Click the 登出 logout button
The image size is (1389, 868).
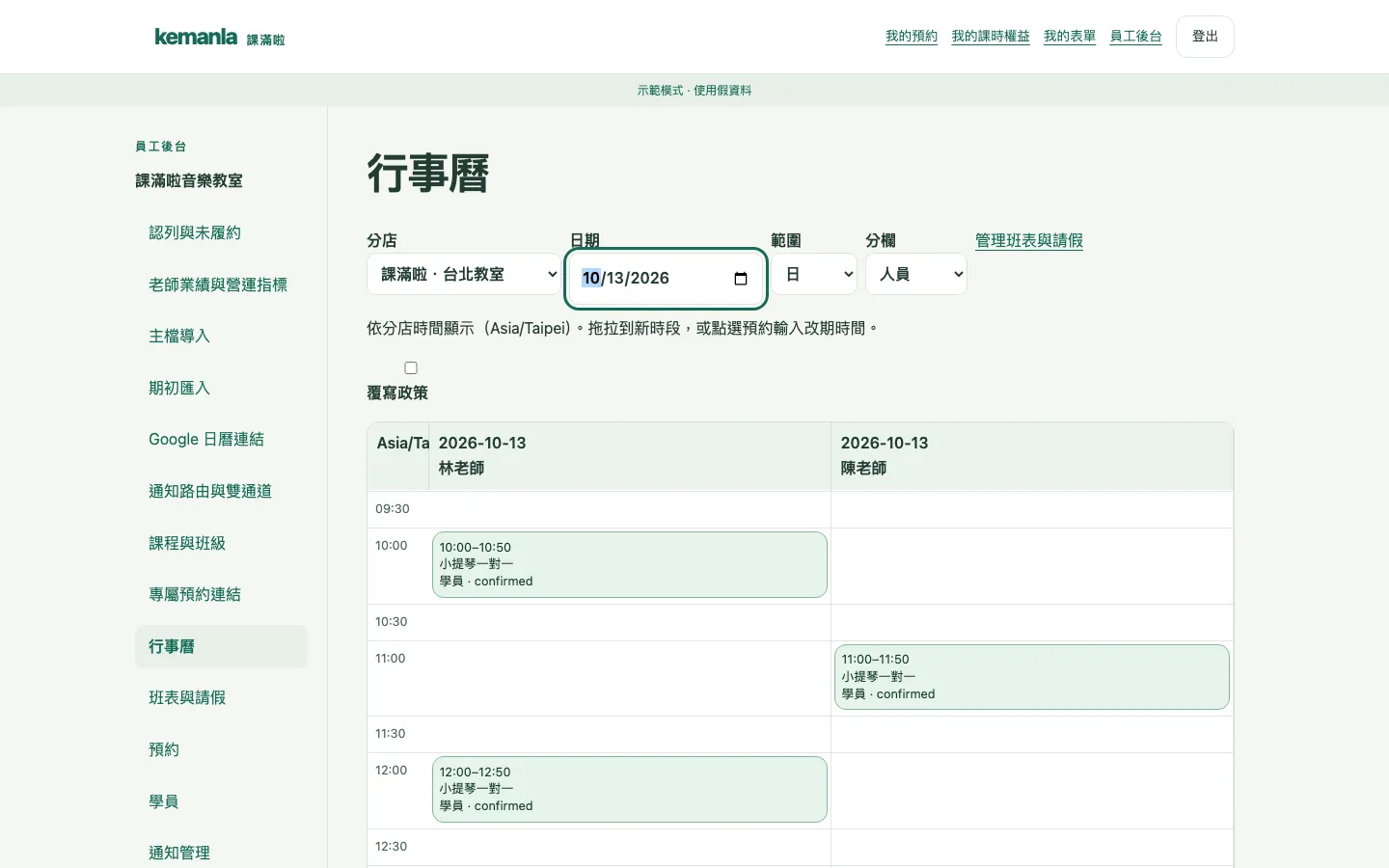1205,37
